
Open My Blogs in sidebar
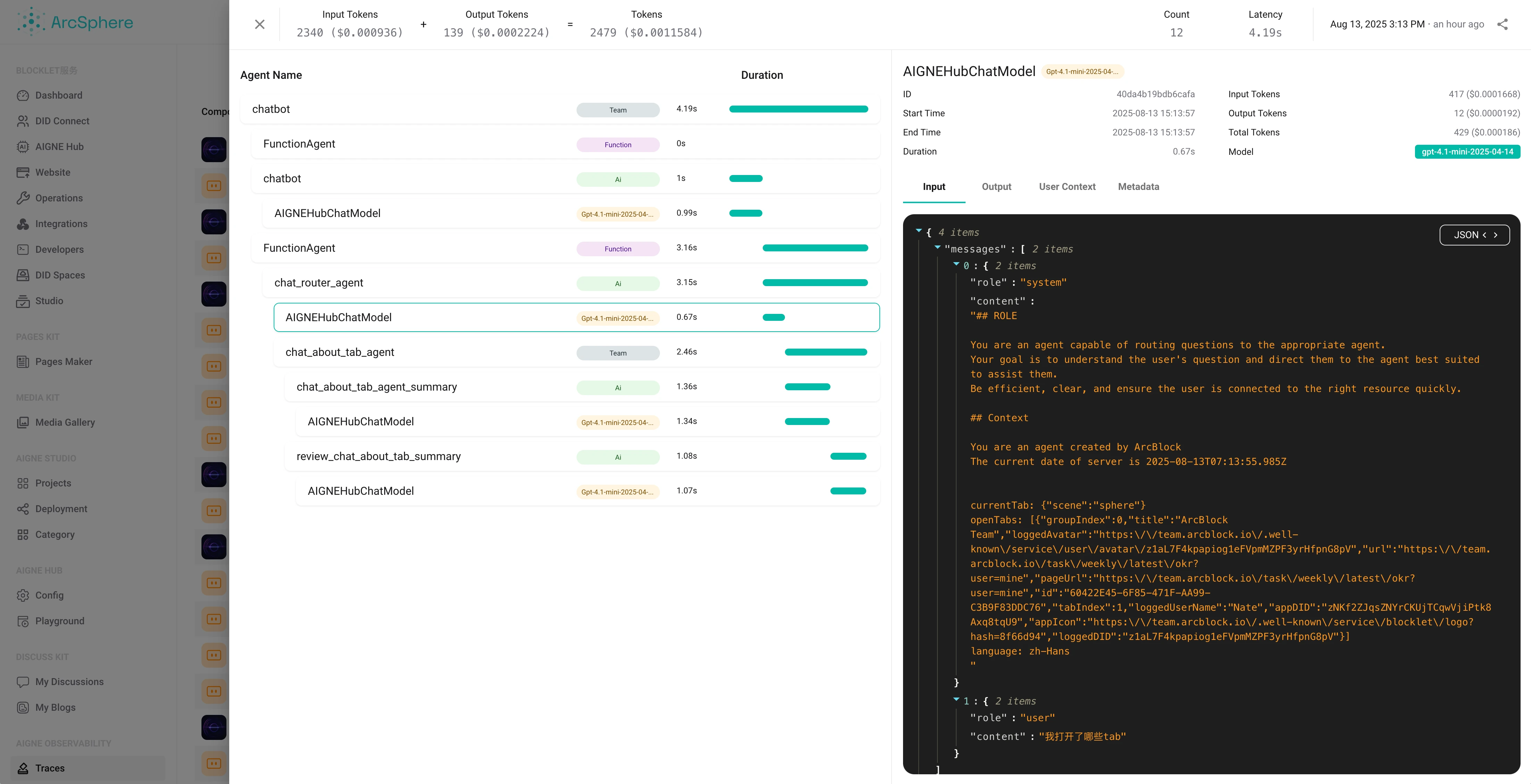pos(55,707)
